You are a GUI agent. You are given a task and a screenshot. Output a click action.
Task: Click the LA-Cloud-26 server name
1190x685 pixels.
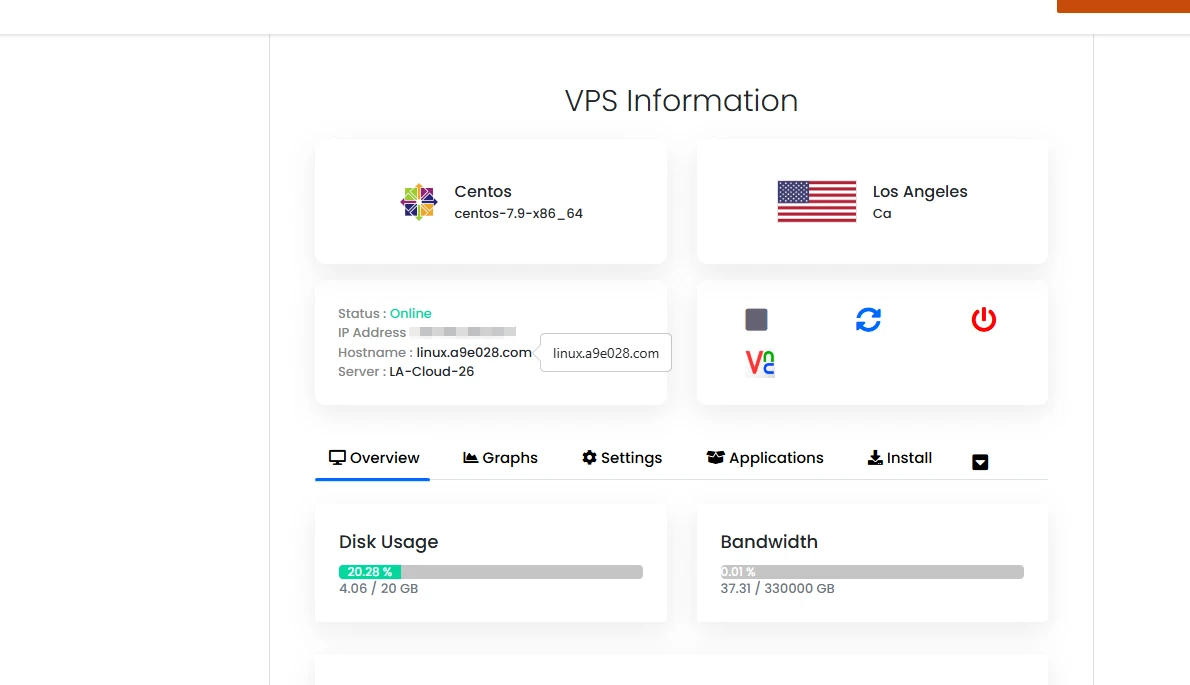pyautogui.click(x=432, y=372)
